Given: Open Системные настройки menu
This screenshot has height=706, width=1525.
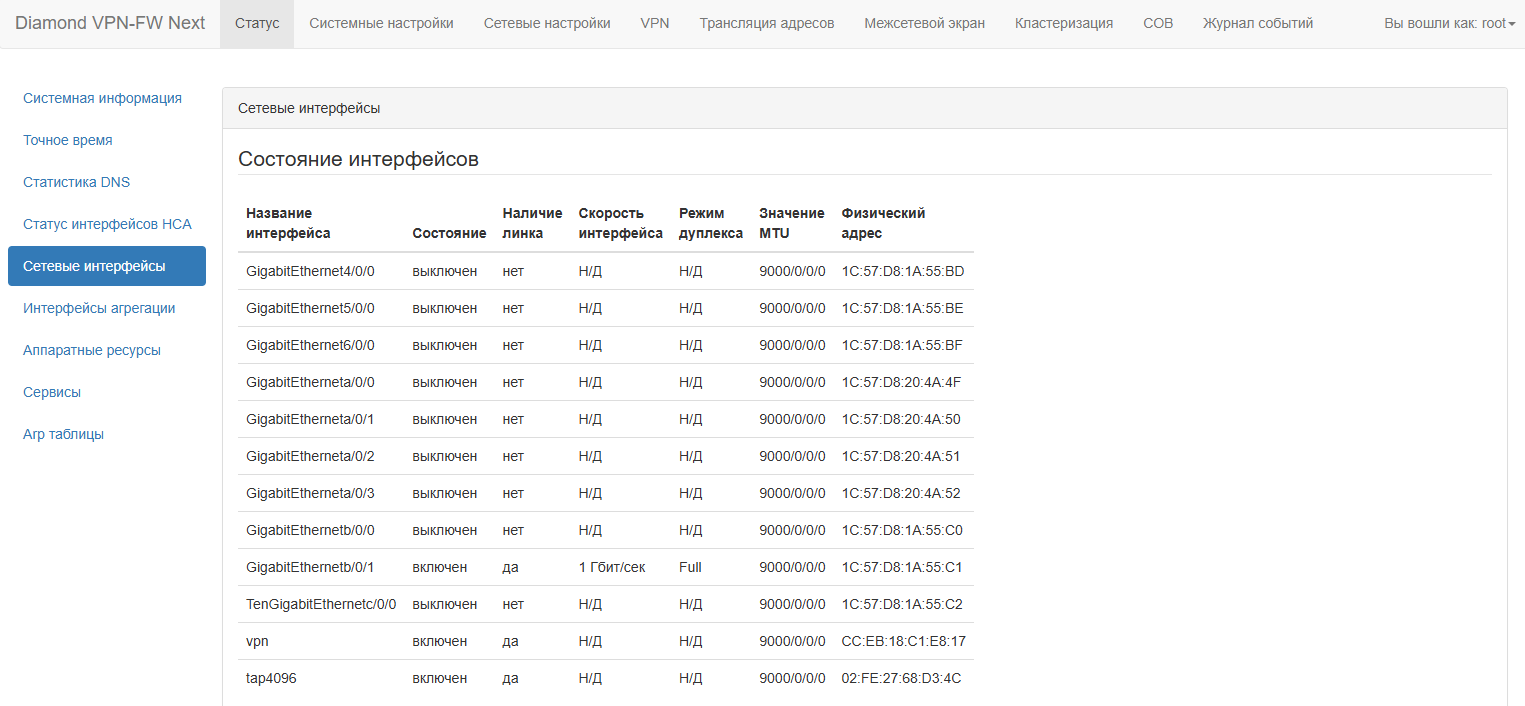Looking at the screenshot, I should tap(381, 23).
